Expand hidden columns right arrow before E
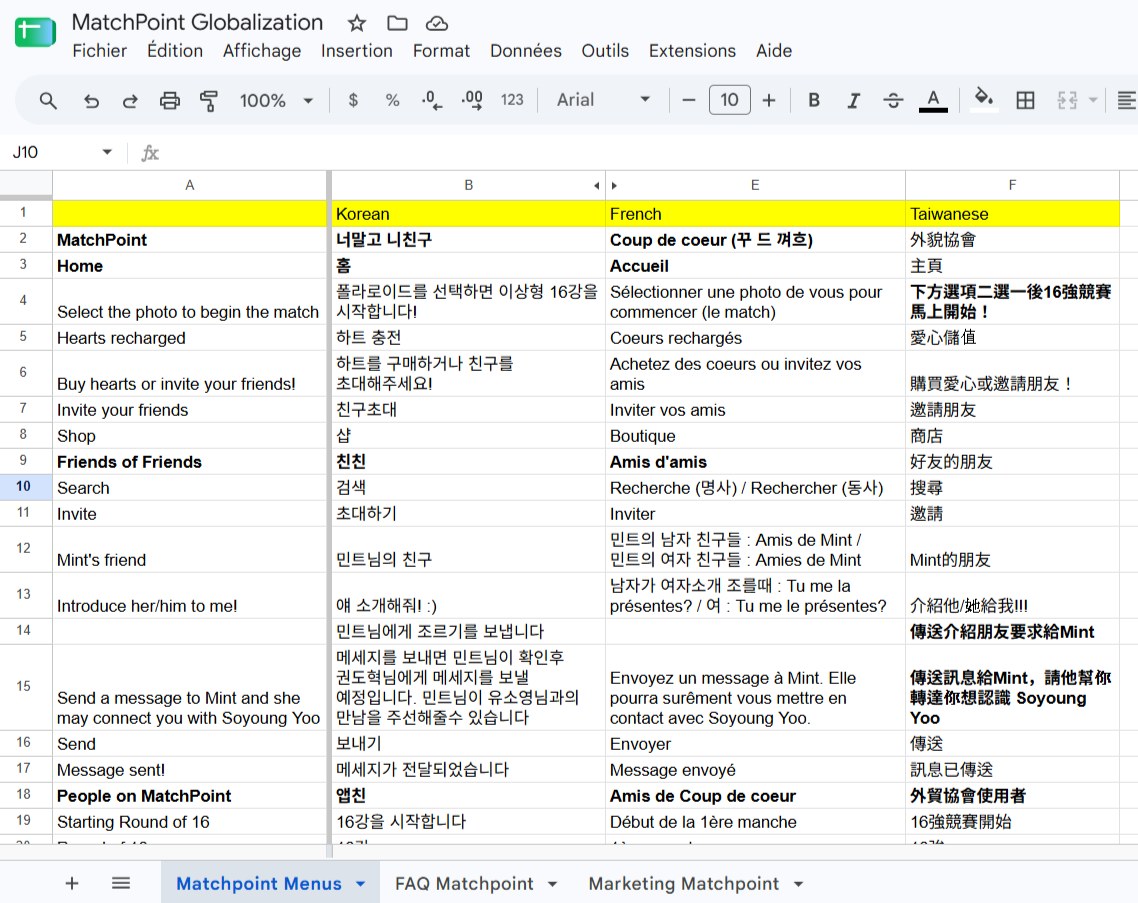 coord(614,186)
